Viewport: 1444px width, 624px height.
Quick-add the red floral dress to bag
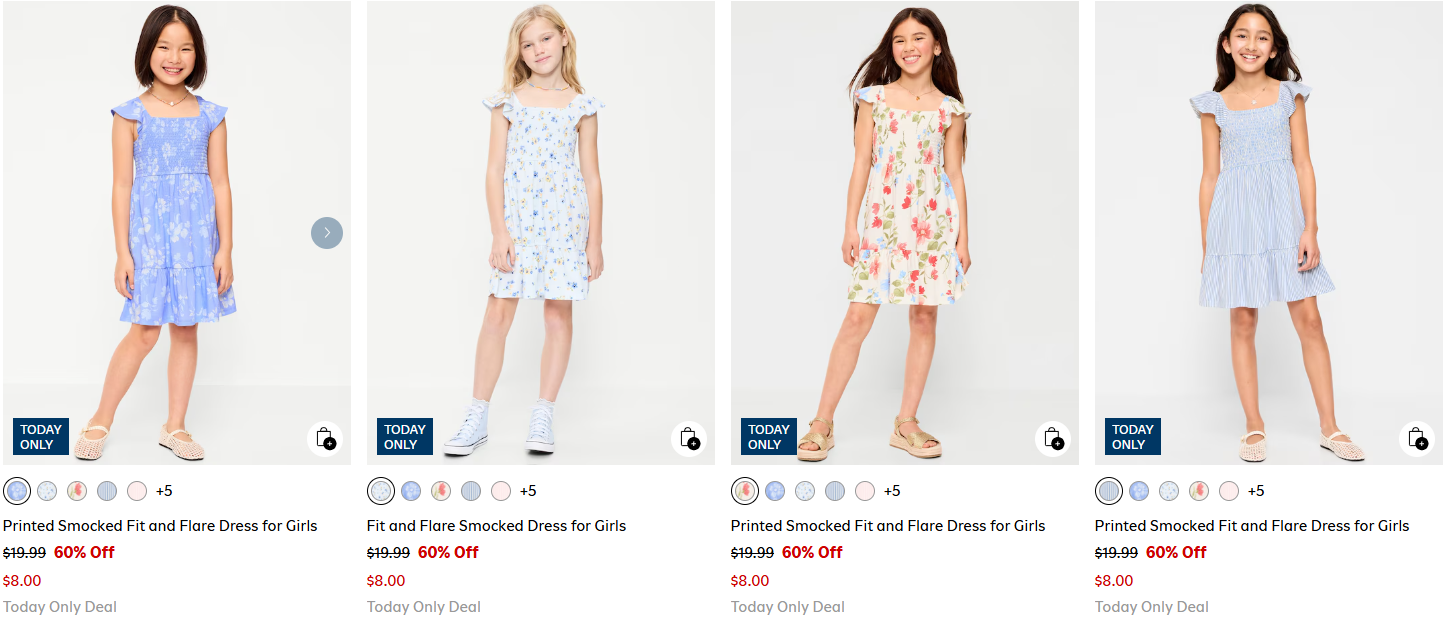[x=1053, y=438]
